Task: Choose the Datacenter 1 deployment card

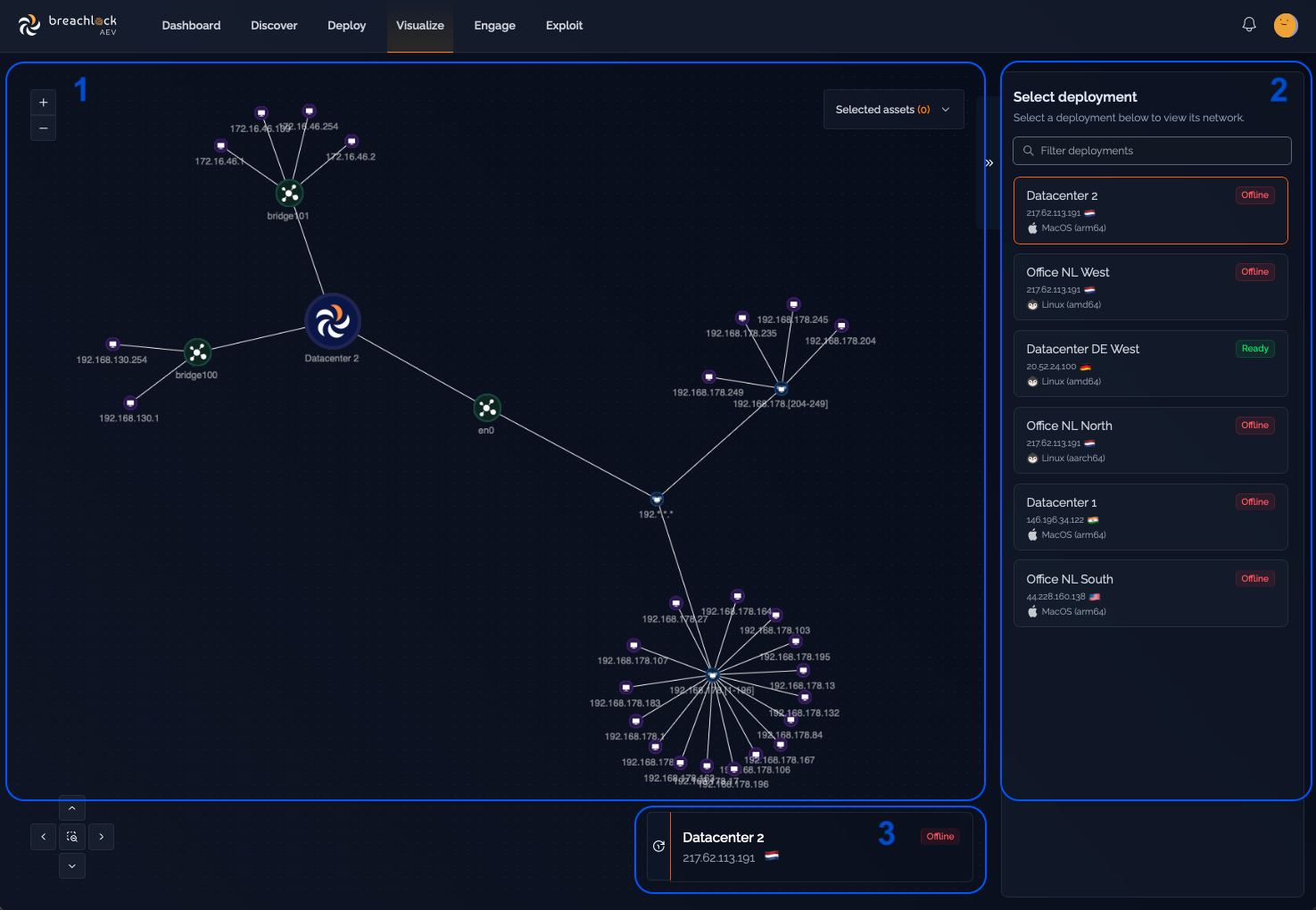Action: click(1151, 517)
